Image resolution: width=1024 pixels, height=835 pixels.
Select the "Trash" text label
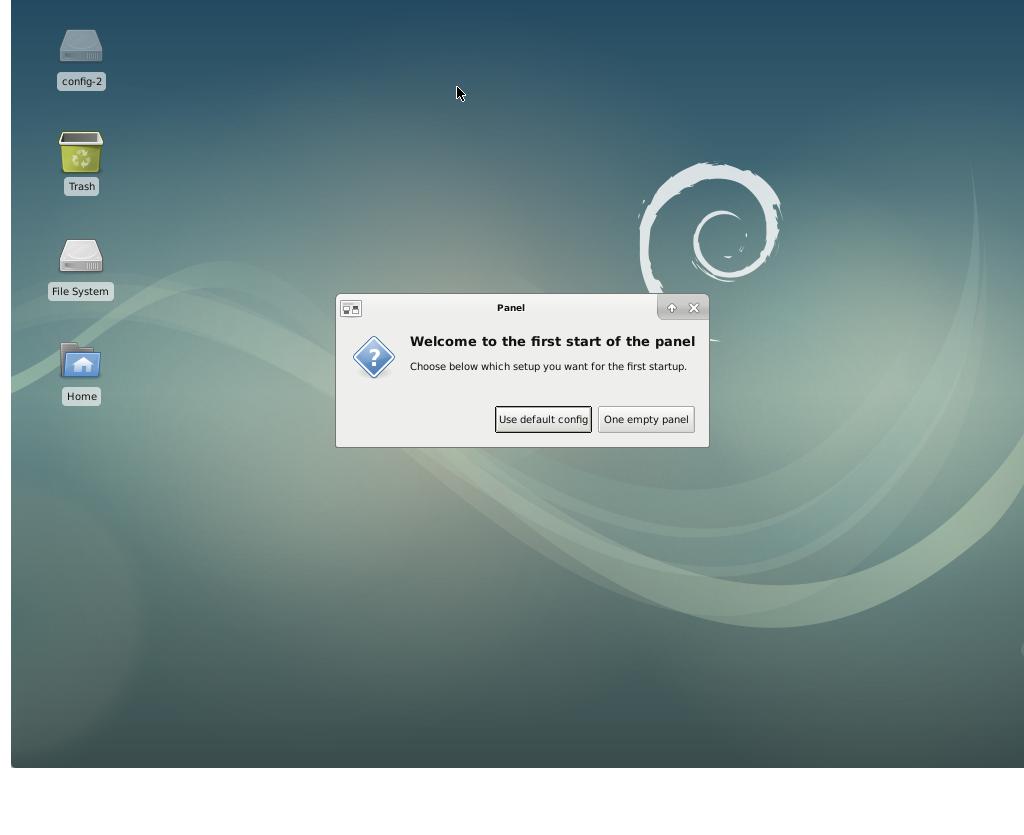click(x=81, y=187)
